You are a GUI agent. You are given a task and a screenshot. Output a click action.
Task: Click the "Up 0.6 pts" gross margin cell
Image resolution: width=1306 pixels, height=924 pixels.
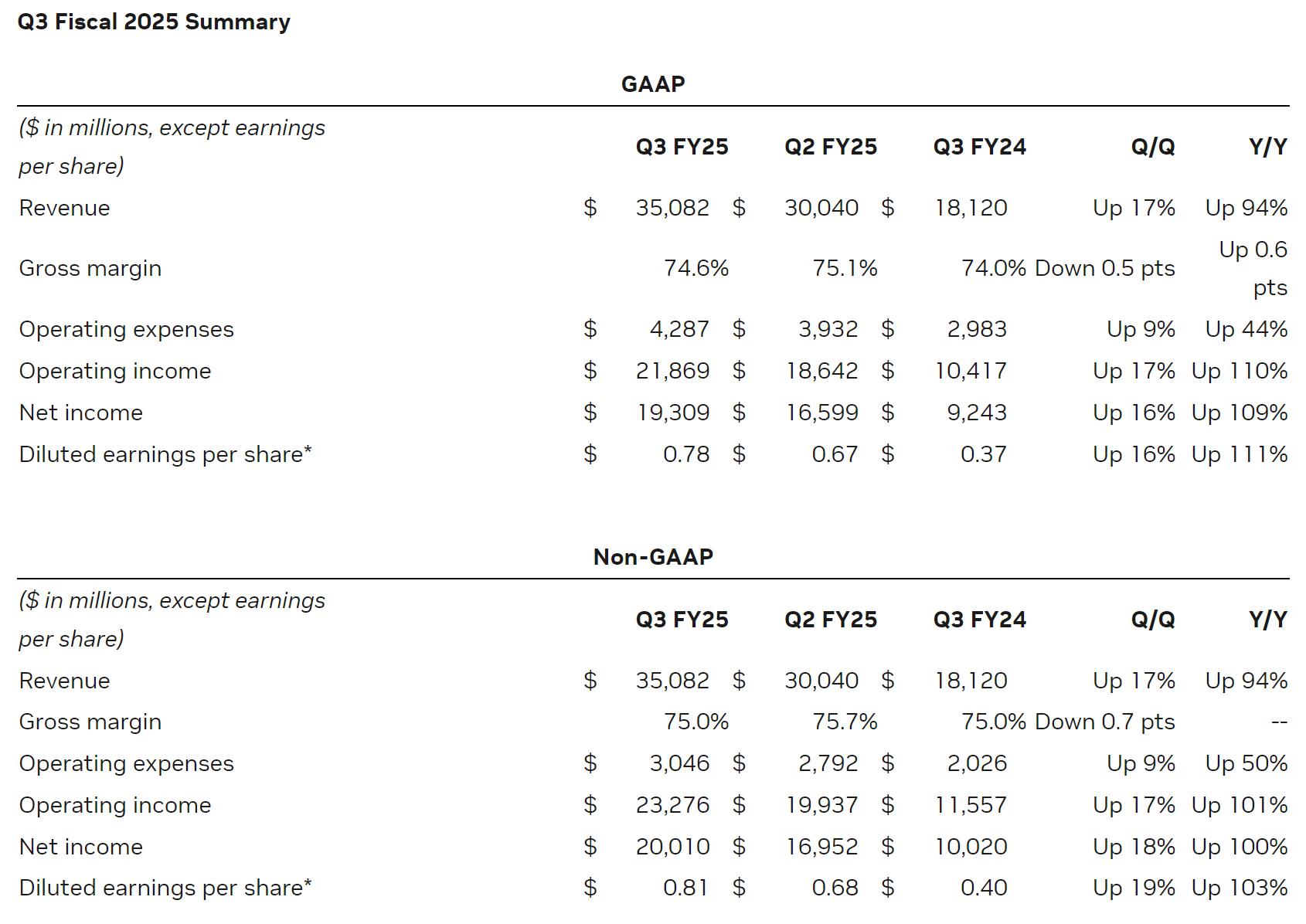1253,268
